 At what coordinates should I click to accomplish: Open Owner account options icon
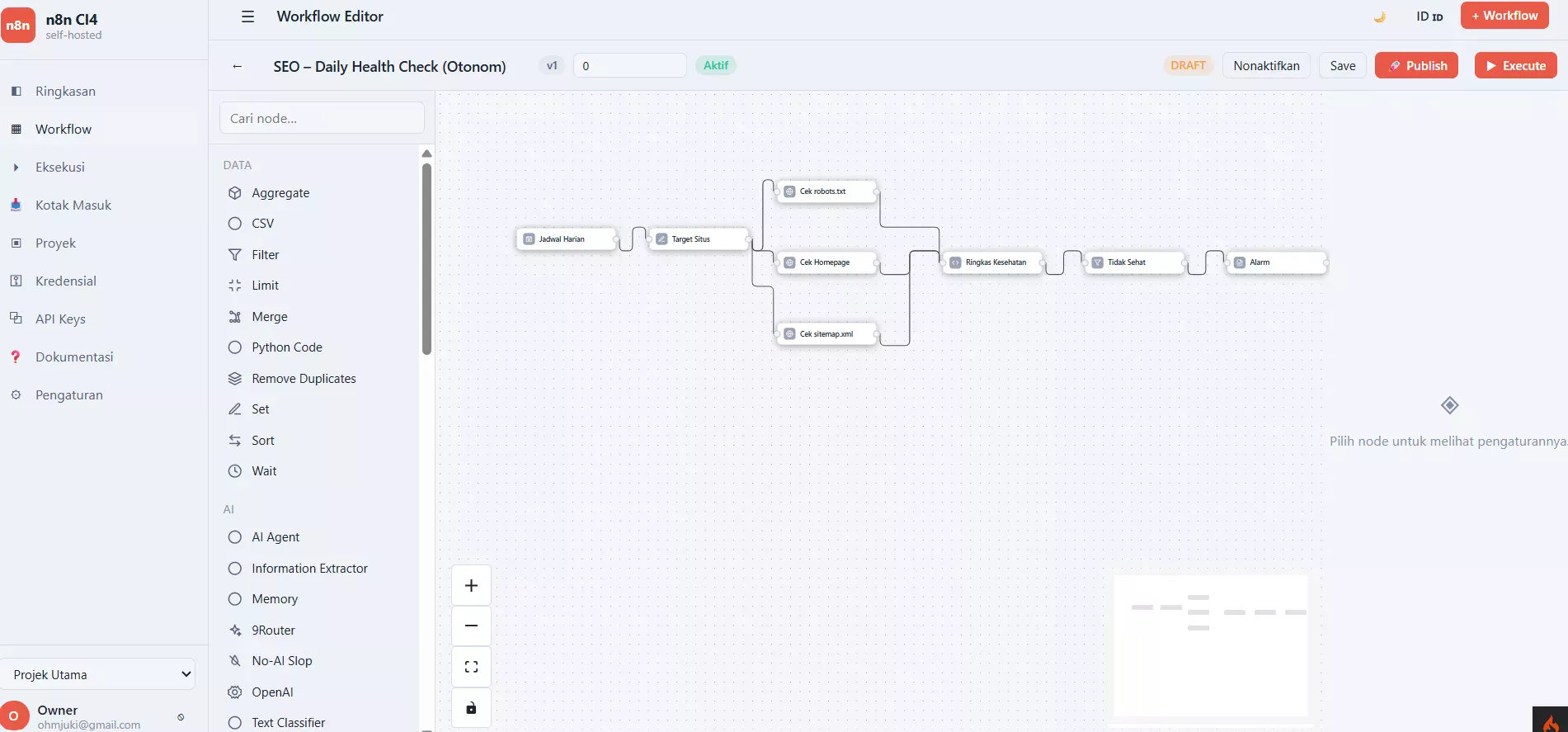tap(181, 716)
